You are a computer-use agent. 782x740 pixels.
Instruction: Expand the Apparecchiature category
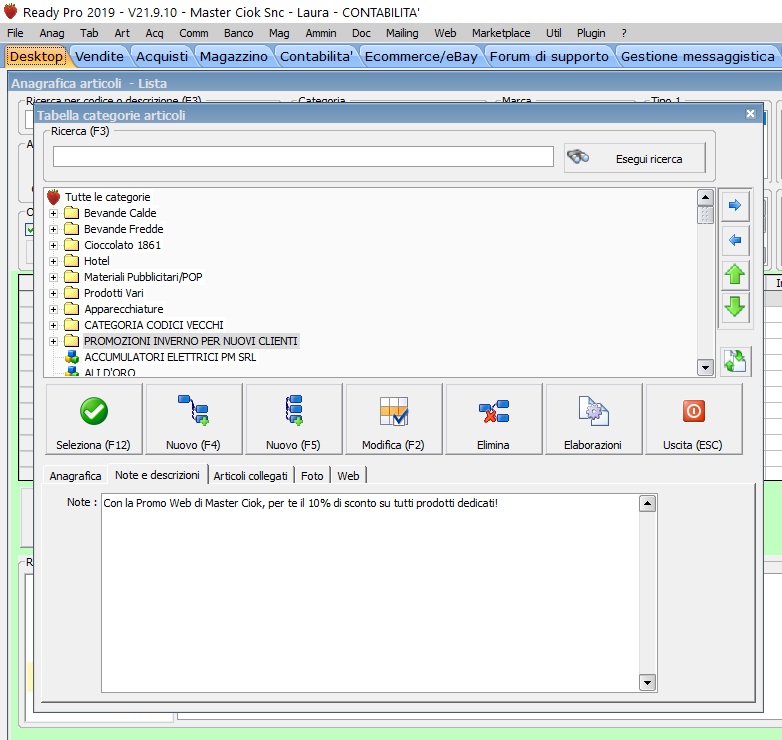pos(53,309)
